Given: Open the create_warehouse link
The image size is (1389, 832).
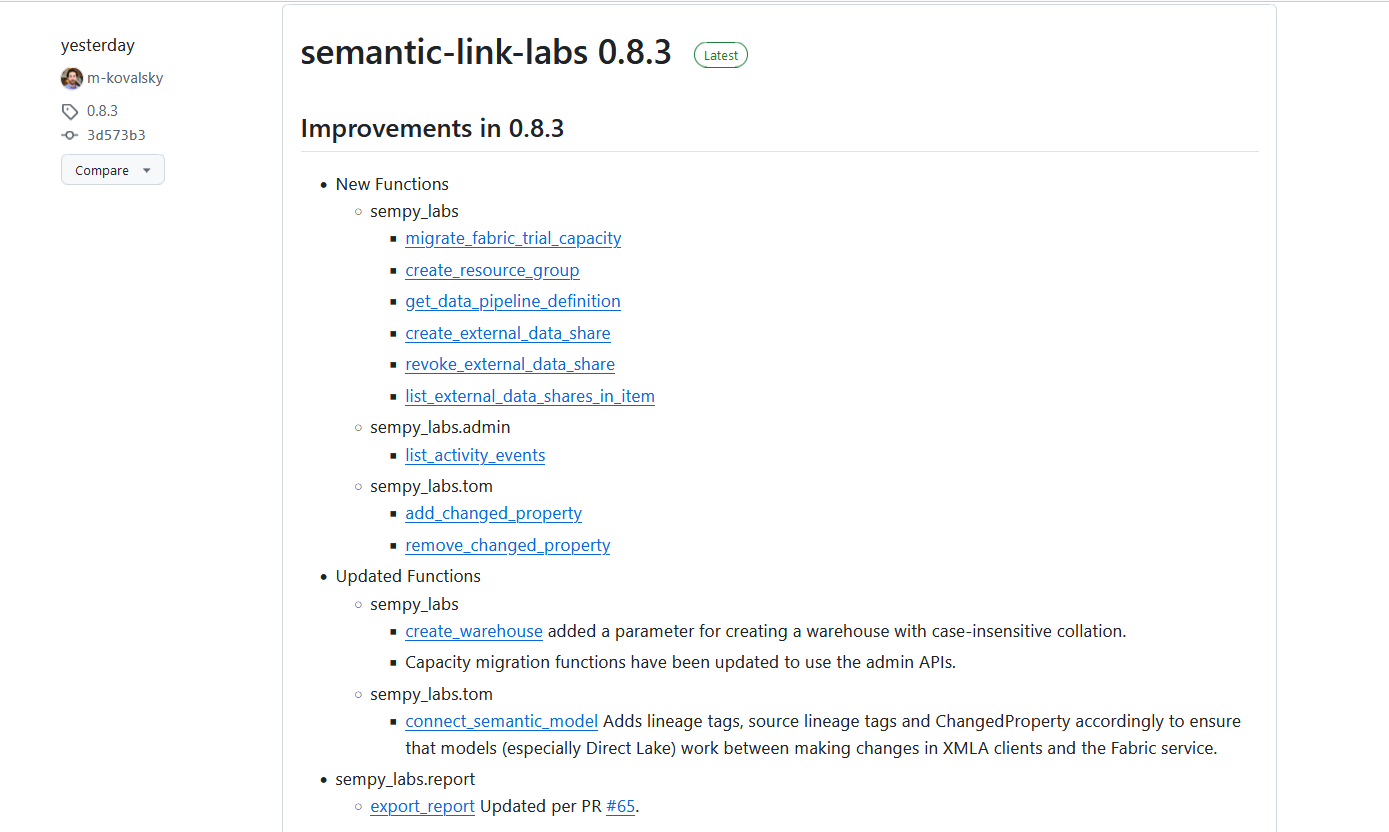Looking at the screenshot, I should (x=474, y=631).
